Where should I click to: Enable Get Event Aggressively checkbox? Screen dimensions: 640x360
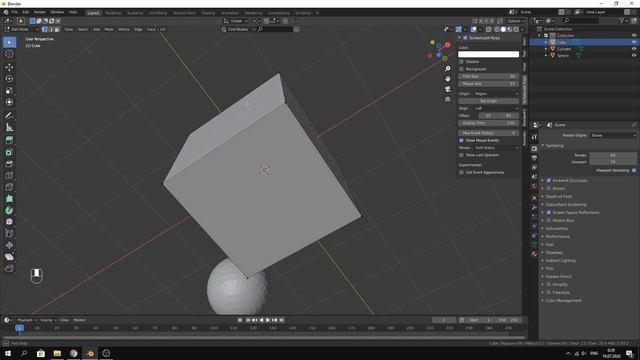tap(462, 172)
